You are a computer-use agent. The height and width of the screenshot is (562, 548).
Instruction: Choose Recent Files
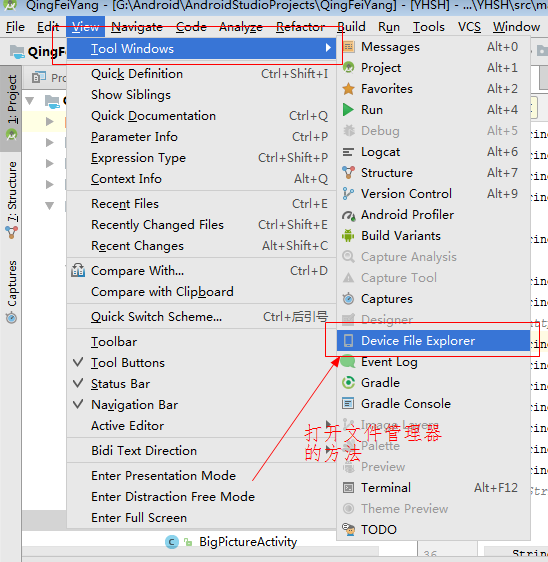point(201,204)
